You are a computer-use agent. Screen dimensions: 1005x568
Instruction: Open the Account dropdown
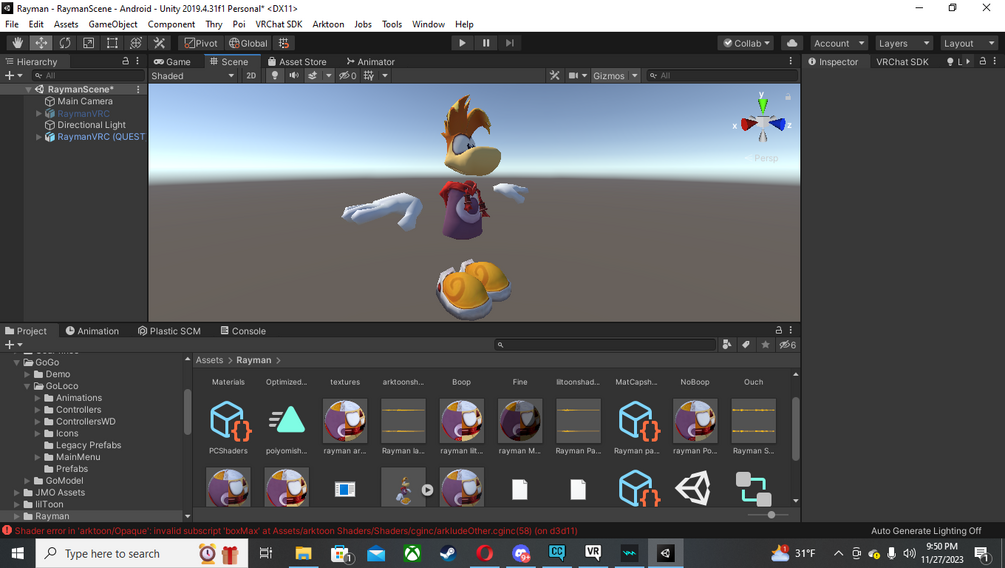point(838,43)
